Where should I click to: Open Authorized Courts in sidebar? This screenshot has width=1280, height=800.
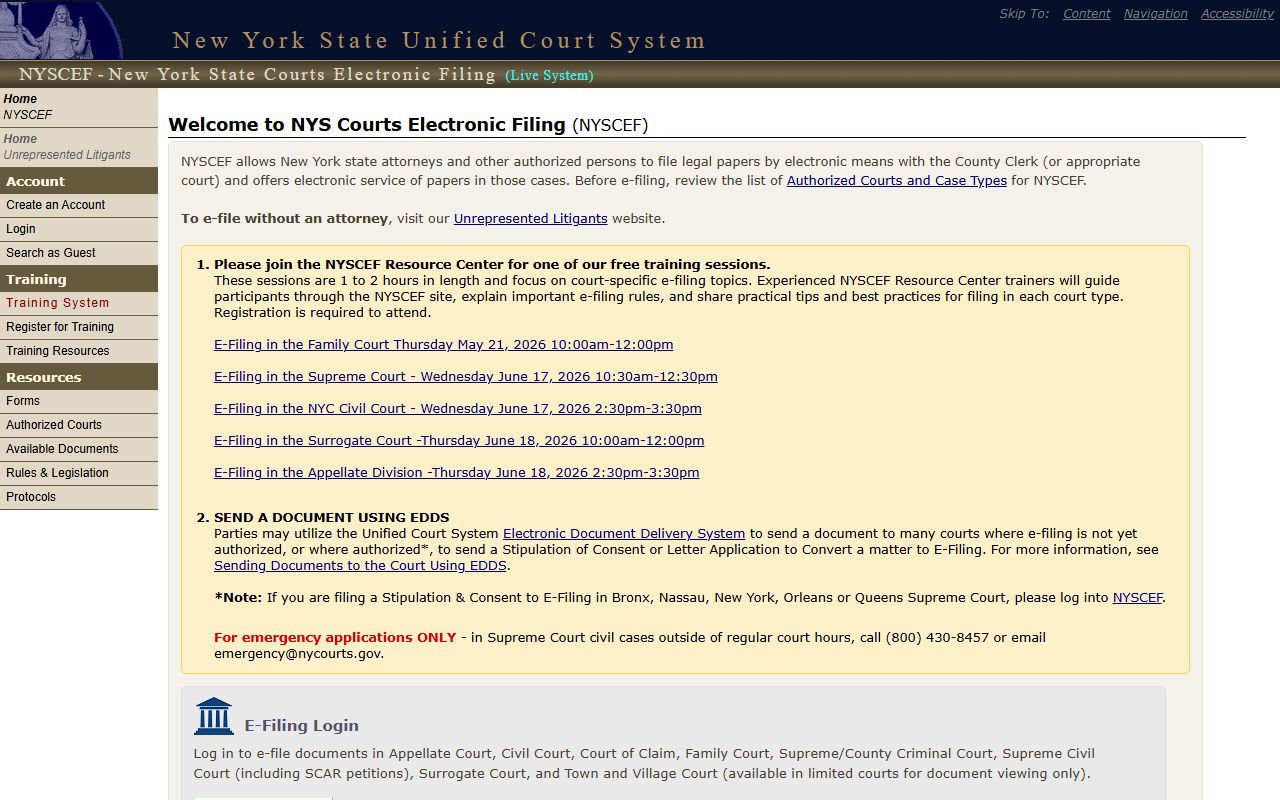click(79, 425)
